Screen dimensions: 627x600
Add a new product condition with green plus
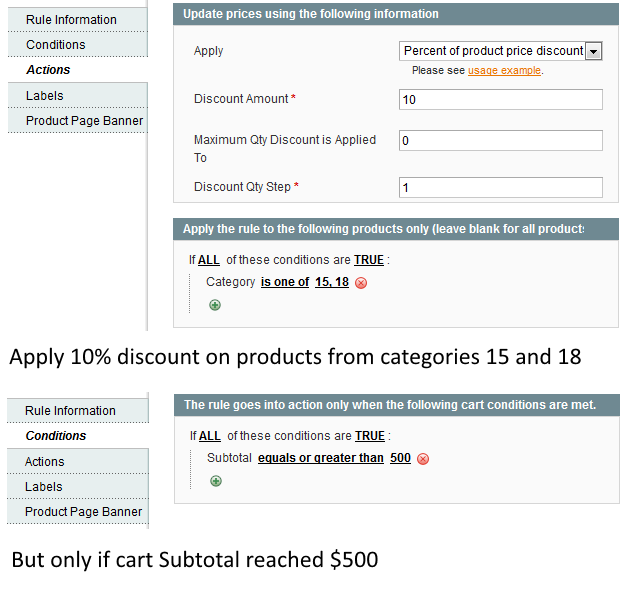215,305
